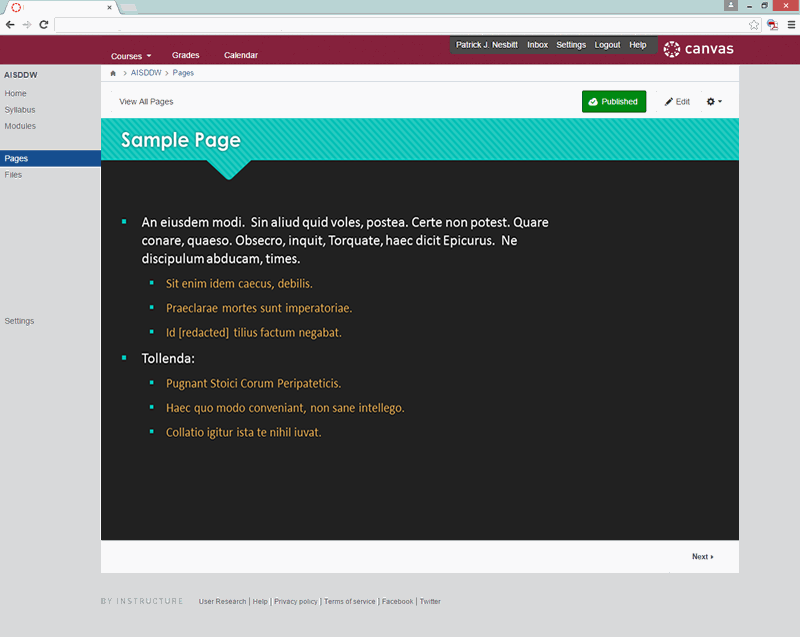800x637 pixels.
Task: Click the browser back arrow
Action: tap(10, 24)
